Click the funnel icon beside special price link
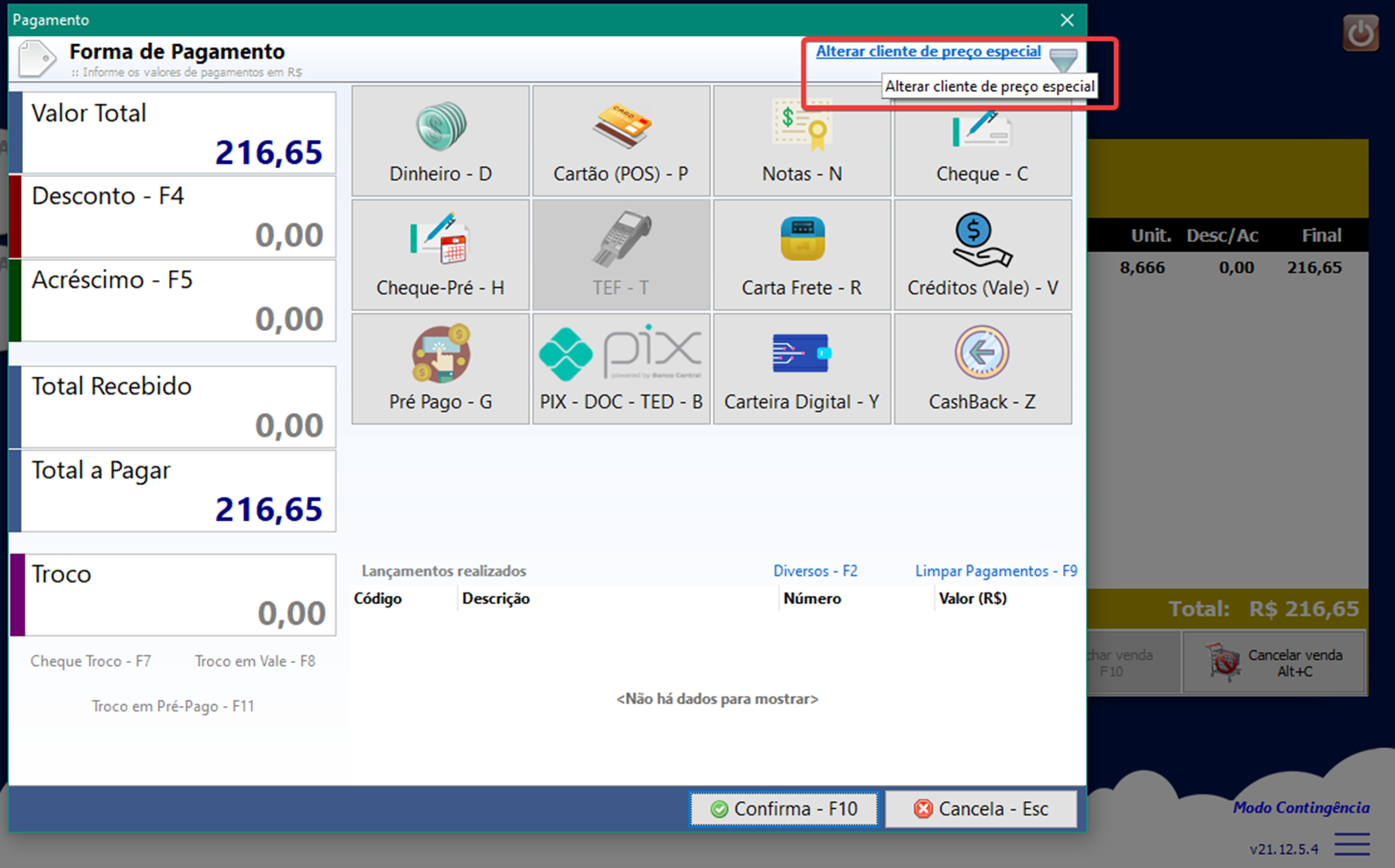Screen dimensions: 1395x868 click(x=1064, y=60)
